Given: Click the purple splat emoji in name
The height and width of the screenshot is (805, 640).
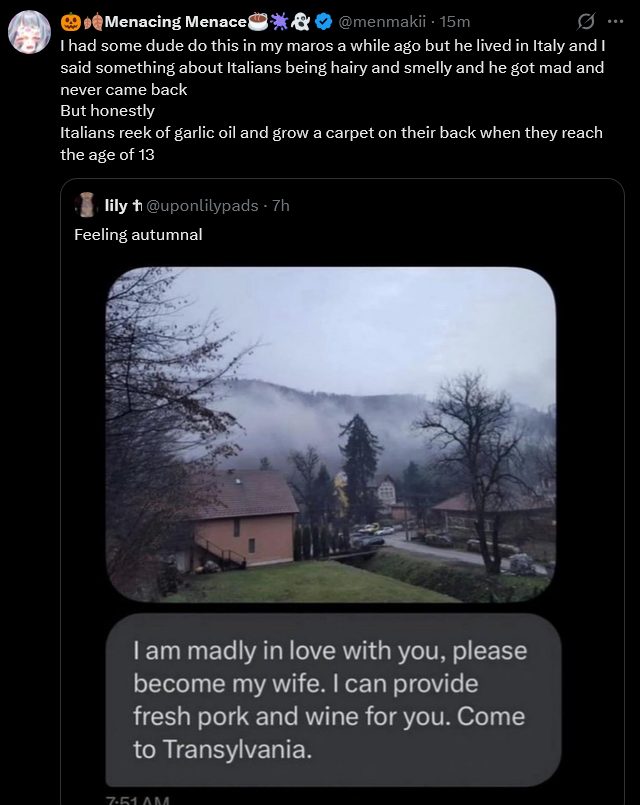Looking at the screenshot, I should (280, 22).
